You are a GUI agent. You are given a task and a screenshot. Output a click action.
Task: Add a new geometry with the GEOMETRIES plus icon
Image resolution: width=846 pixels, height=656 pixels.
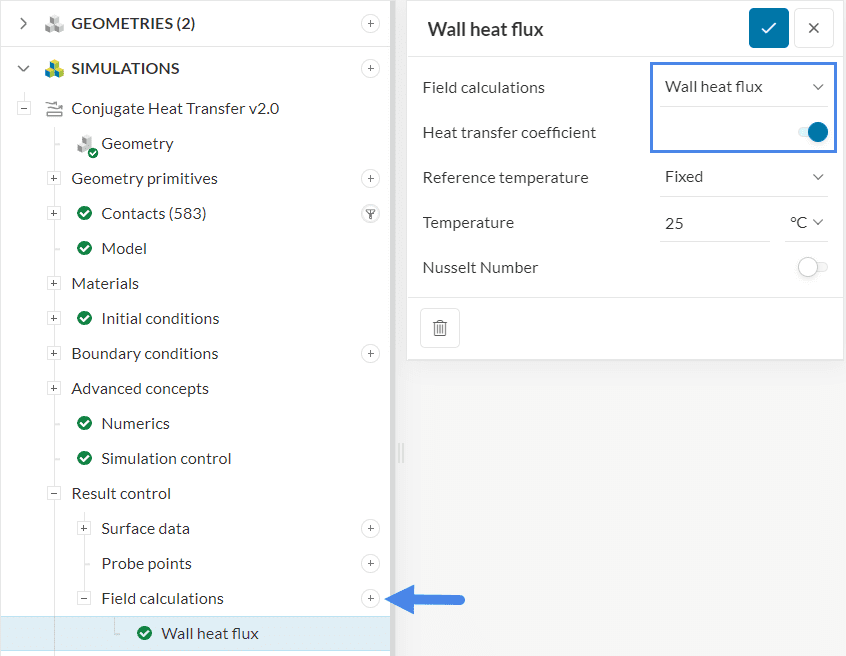click(370, 23)
